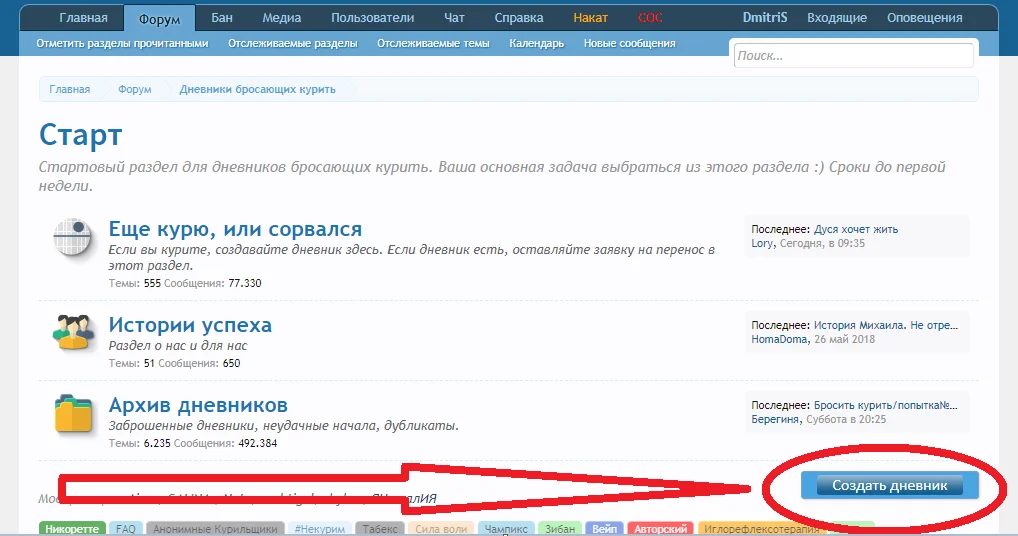Viewport: 1018px width, 536px height.
Task: Click Отметить разделы прочитанными link
Action: (x=122, y=44)
